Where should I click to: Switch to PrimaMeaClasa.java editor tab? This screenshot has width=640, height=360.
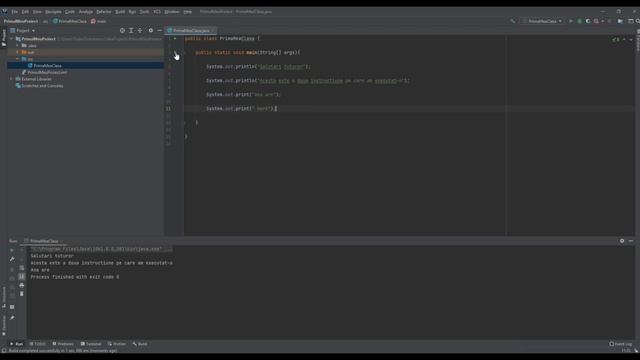click(x=191, y=31)
